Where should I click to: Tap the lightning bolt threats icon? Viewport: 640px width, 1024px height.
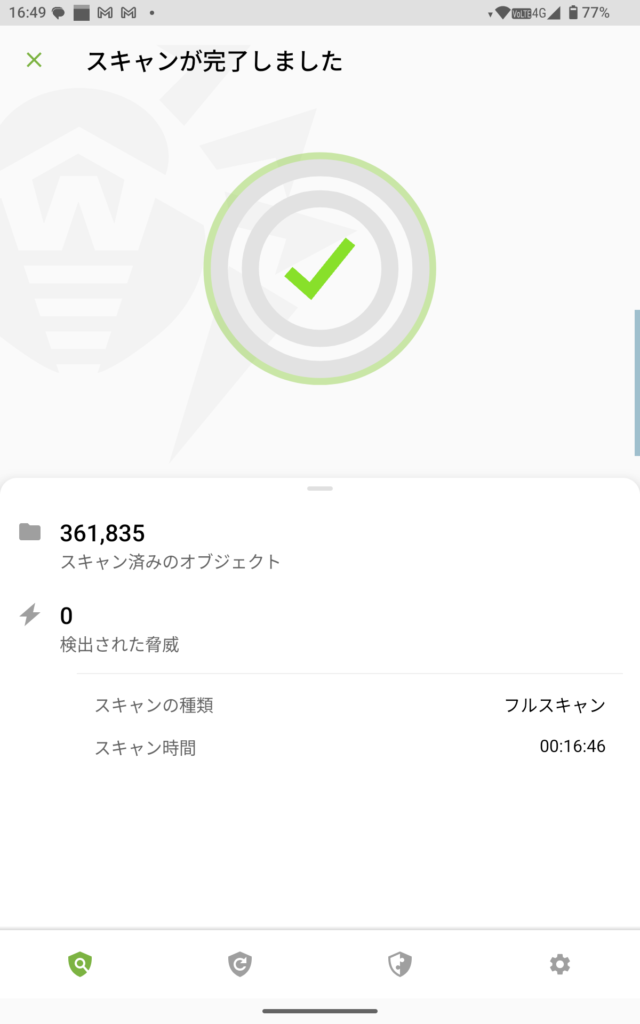point(30,615)
